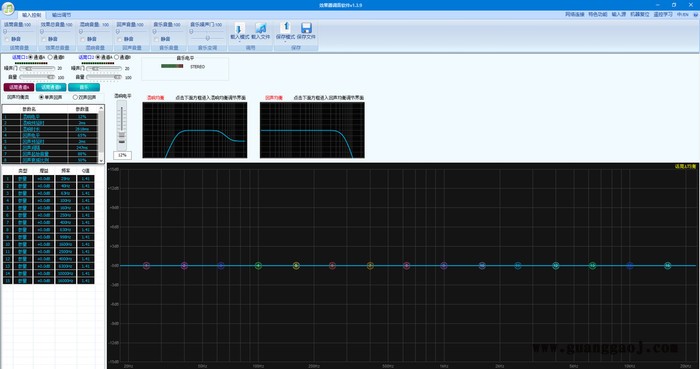
Task: Select channel B for microphone port 1
Action: click(x=50, y=57)
